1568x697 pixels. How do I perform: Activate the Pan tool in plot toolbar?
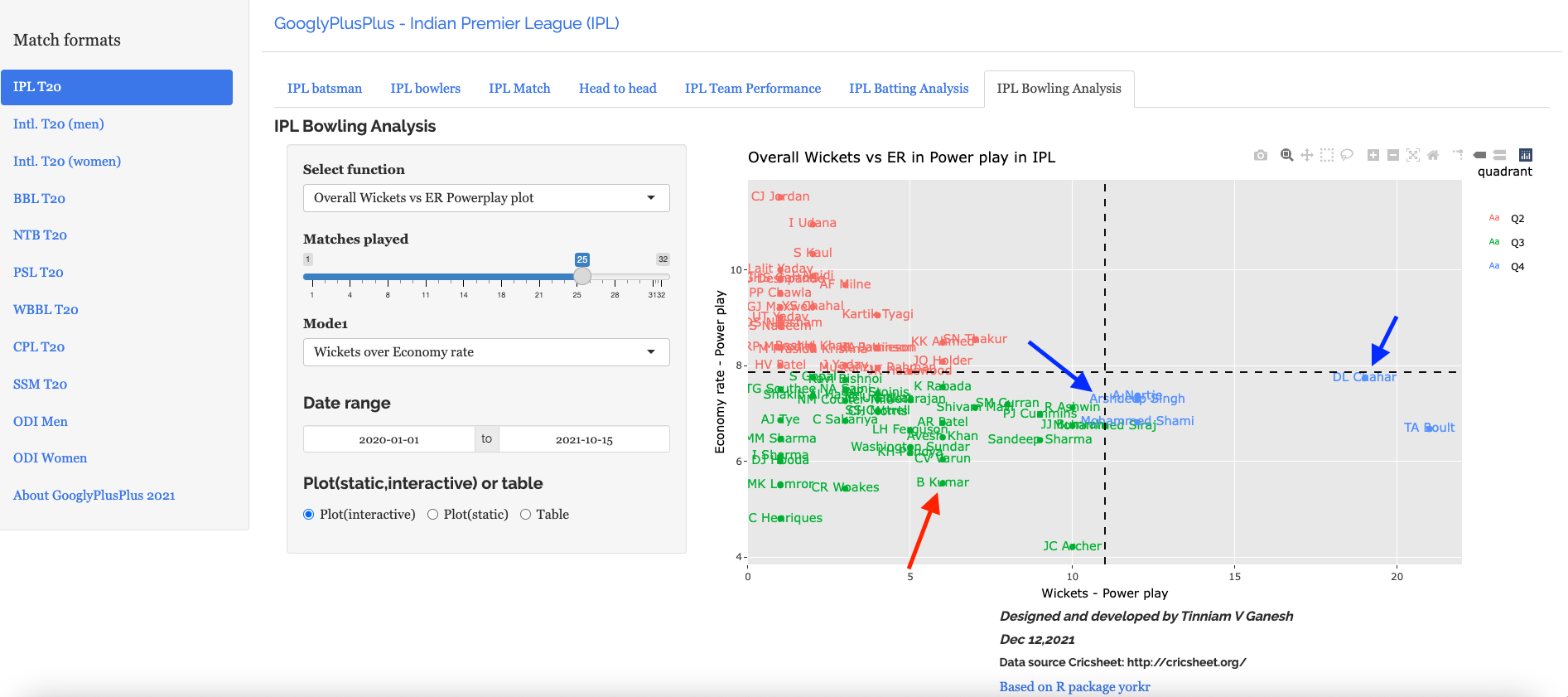pos(1306,155)
